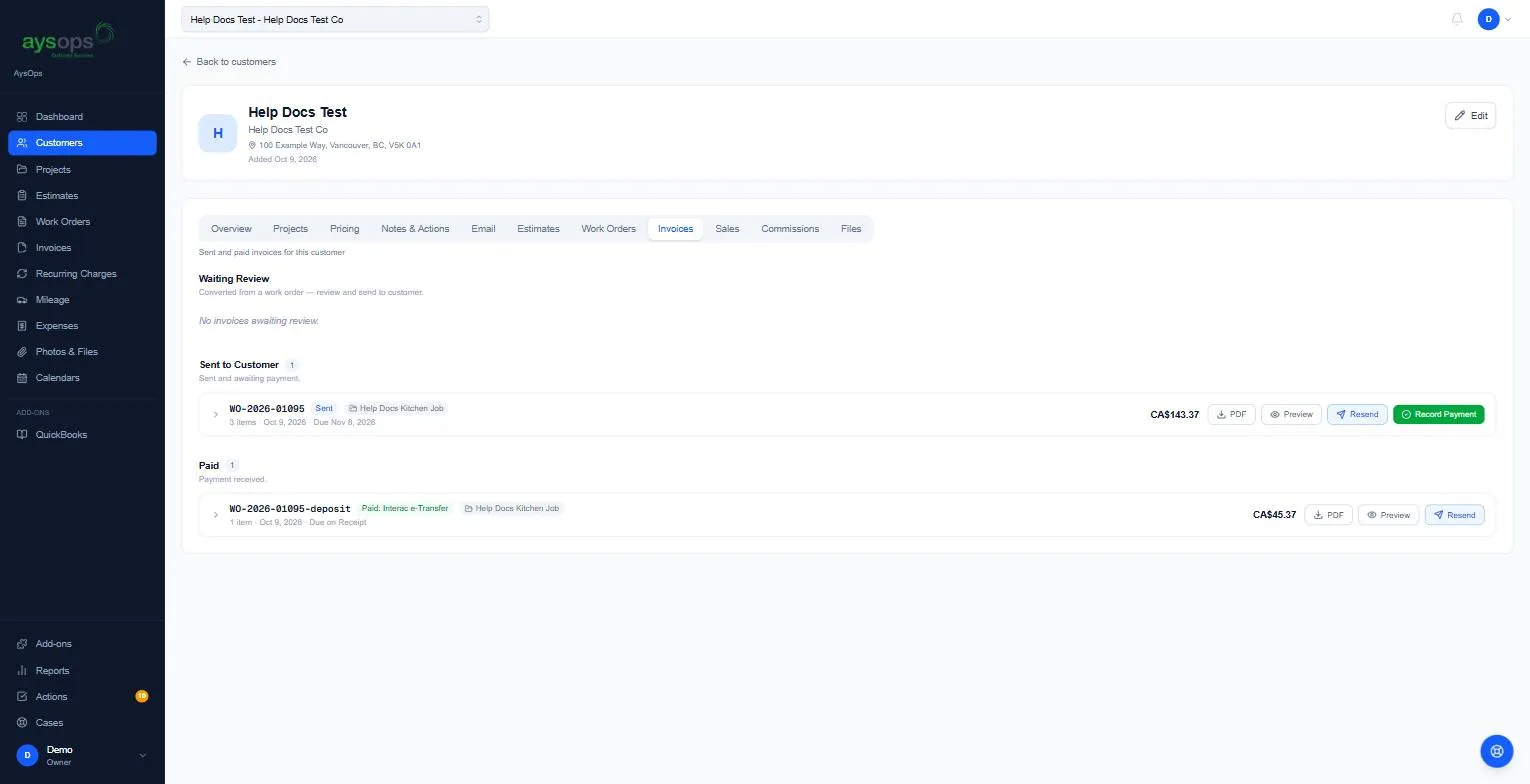The width and height of the screenshot is (1530, 784).
Task: Open the QuickBooks add-on icon
Action: (22, 434)
